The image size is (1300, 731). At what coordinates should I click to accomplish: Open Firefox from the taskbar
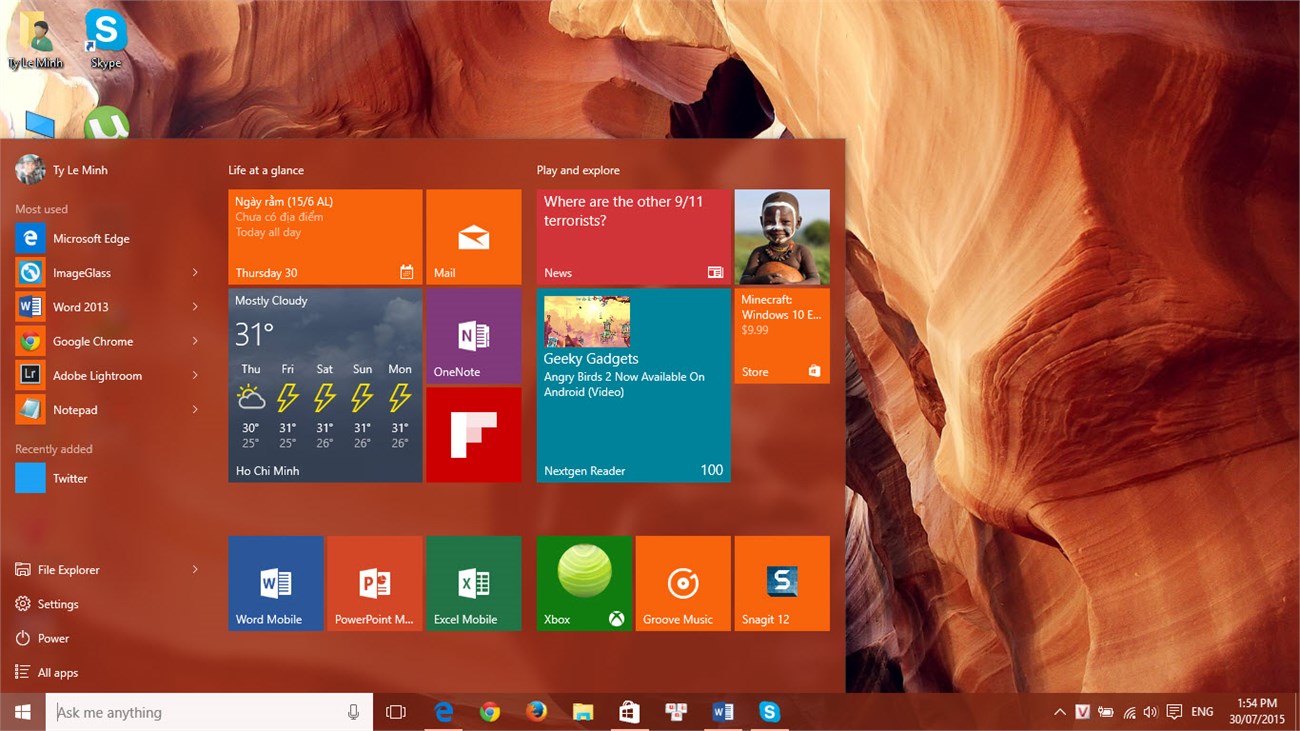[537, 712]
